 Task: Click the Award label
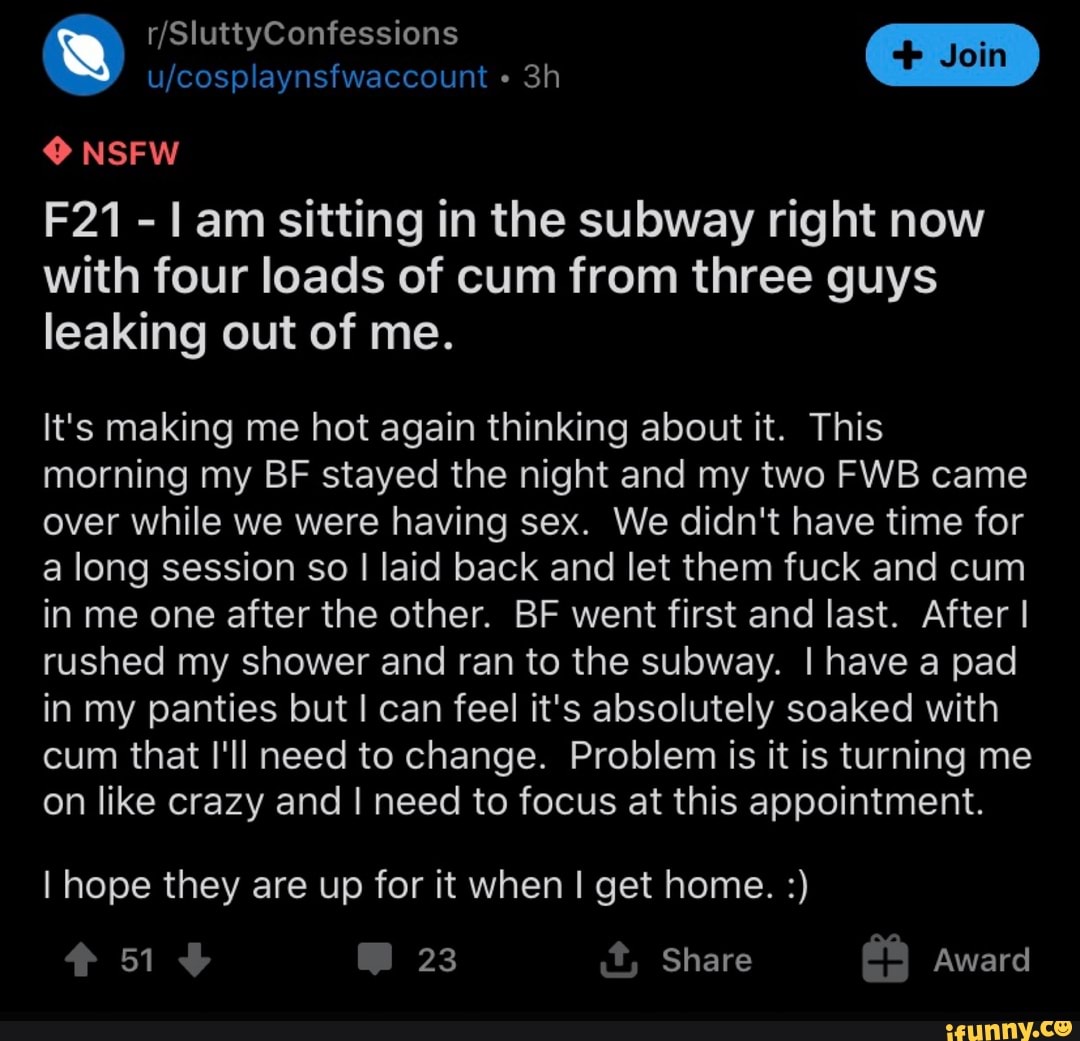pyautogui.click(x=981, y=960)
